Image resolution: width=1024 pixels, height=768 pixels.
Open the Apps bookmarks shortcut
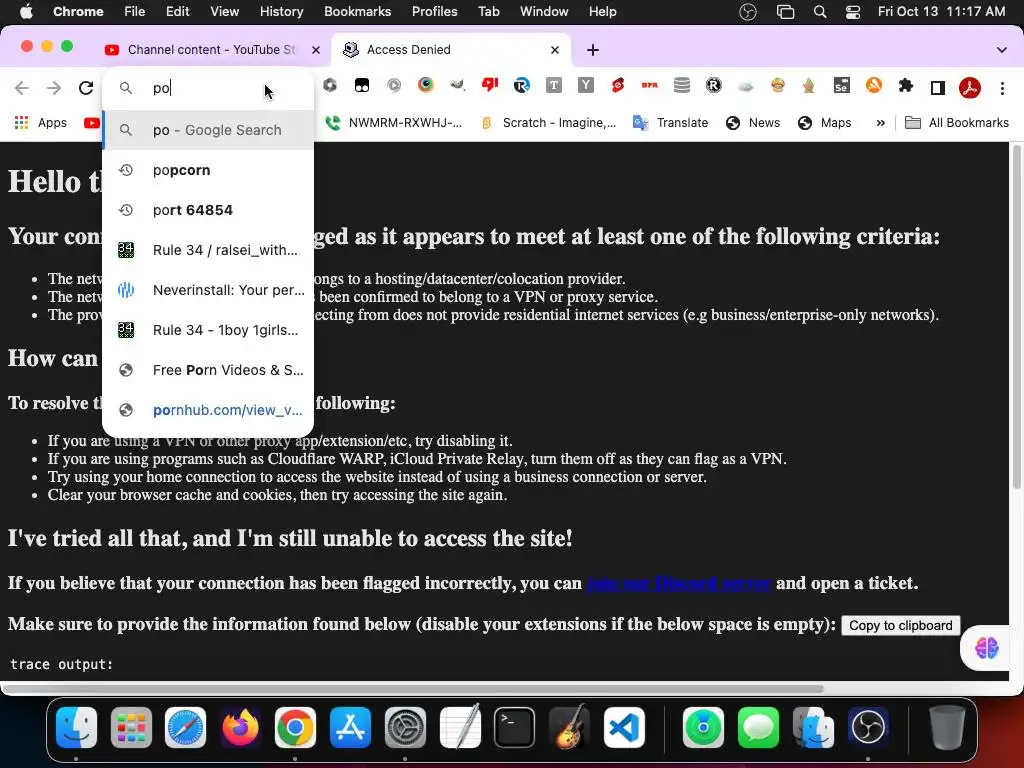(x=40, y=123)
